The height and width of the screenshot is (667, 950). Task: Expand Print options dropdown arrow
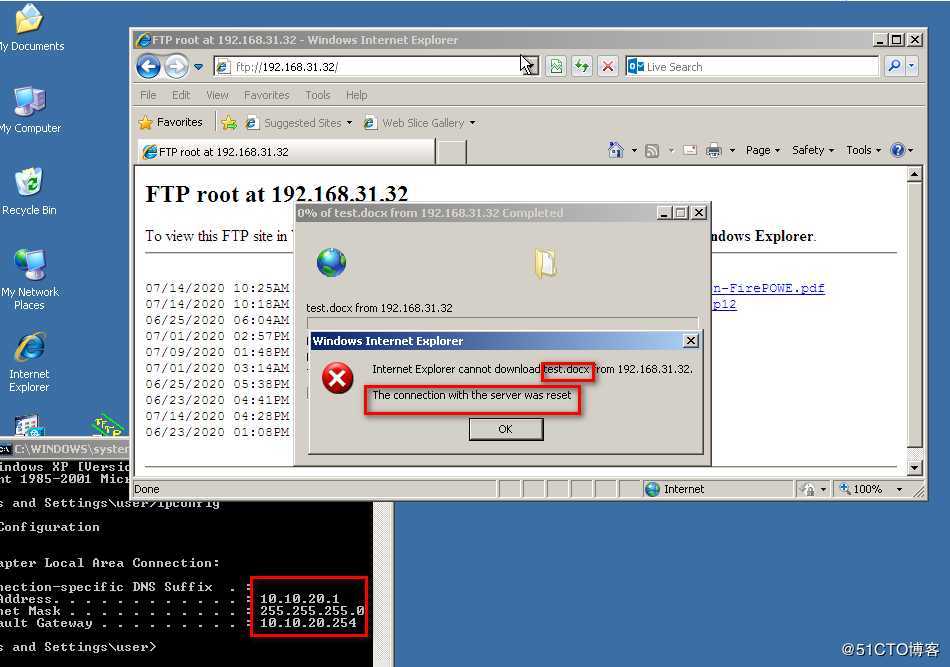pyautogui.click(x=732, y=150)
